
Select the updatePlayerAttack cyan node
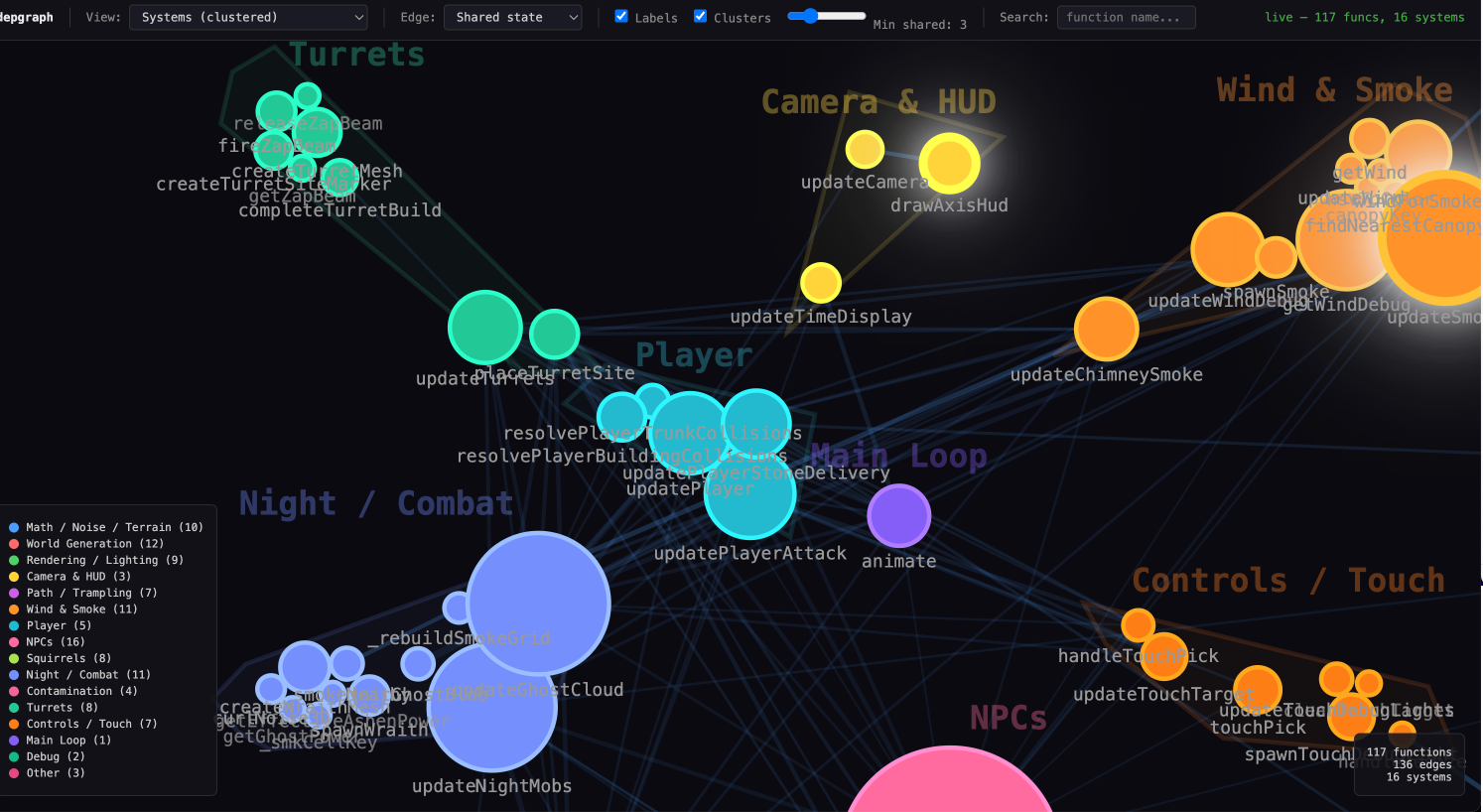[749, 493]
